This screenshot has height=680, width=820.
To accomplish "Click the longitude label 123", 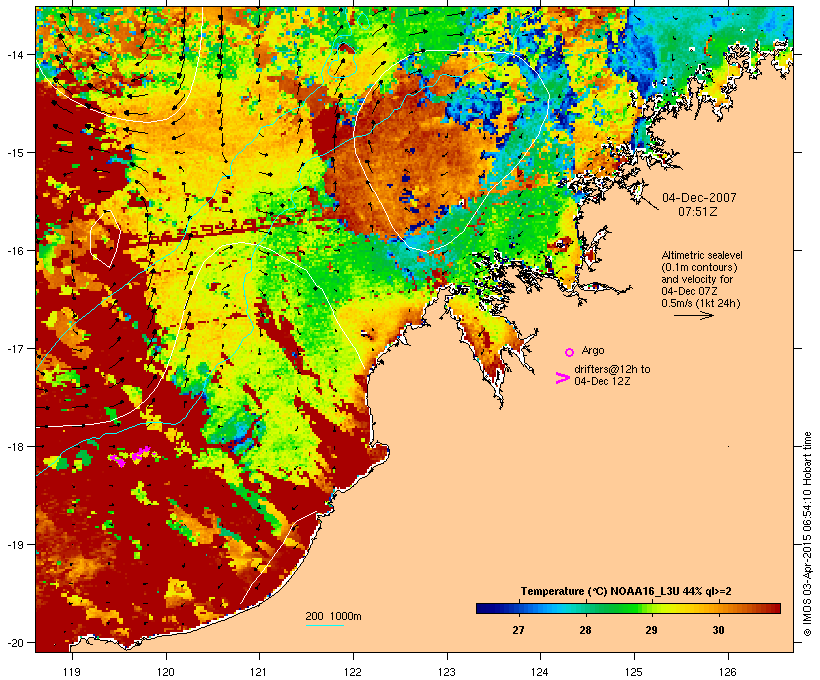I will [447, 672].
